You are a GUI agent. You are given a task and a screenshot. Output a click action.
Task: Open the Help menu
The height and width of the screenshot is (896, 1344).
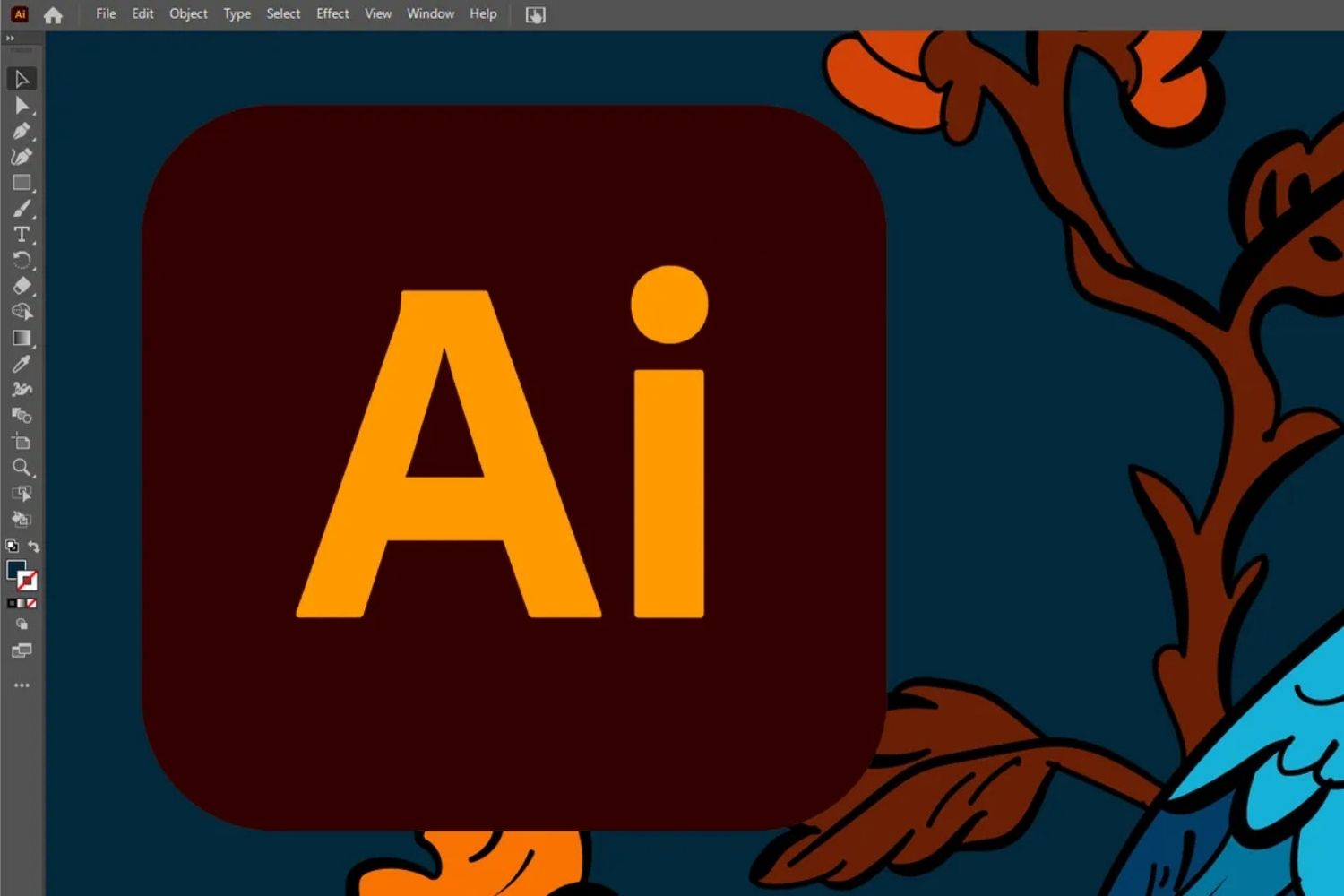pos(483,13)
